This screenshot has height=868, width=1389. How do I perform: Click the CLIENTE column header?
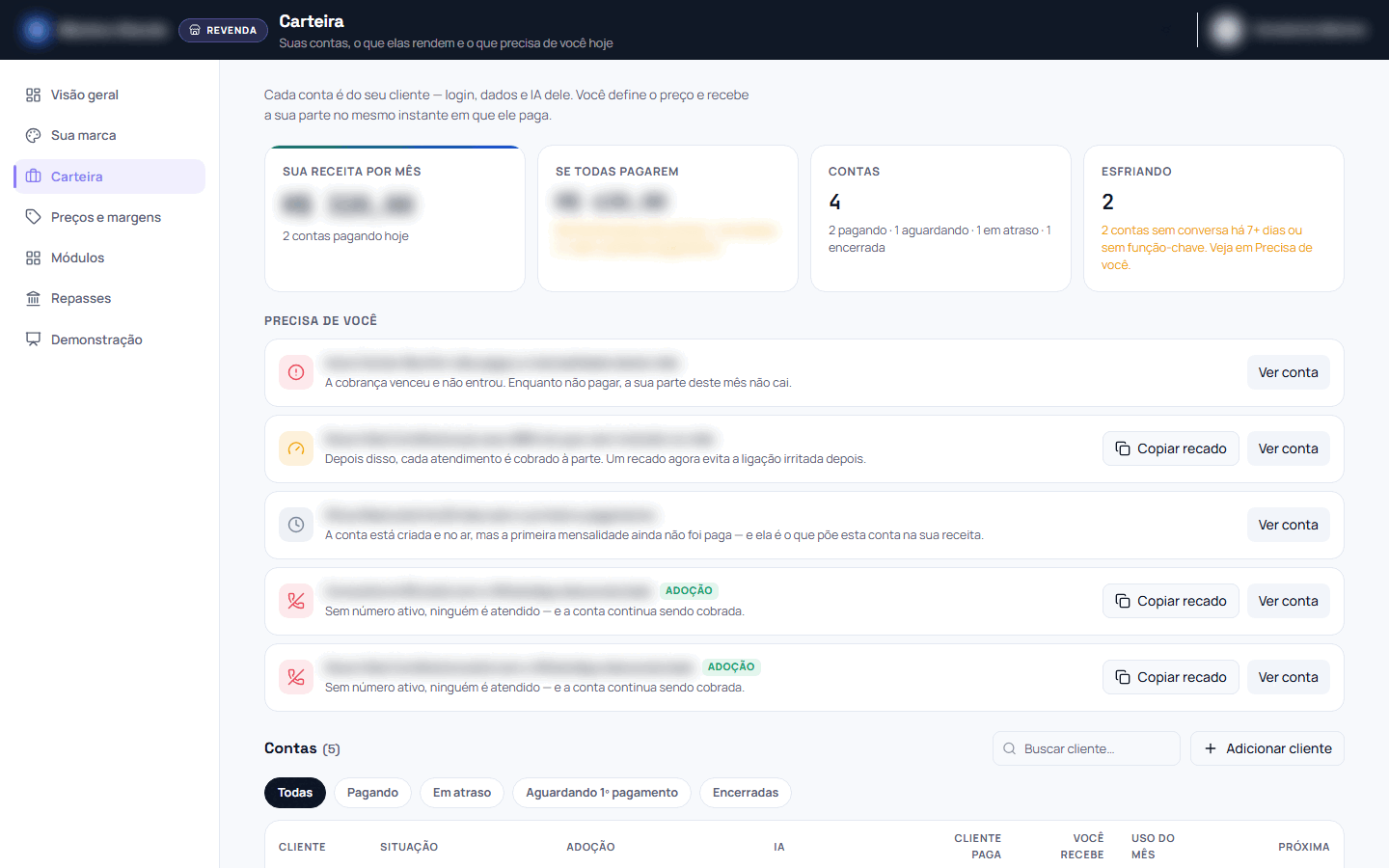[302, 847]
